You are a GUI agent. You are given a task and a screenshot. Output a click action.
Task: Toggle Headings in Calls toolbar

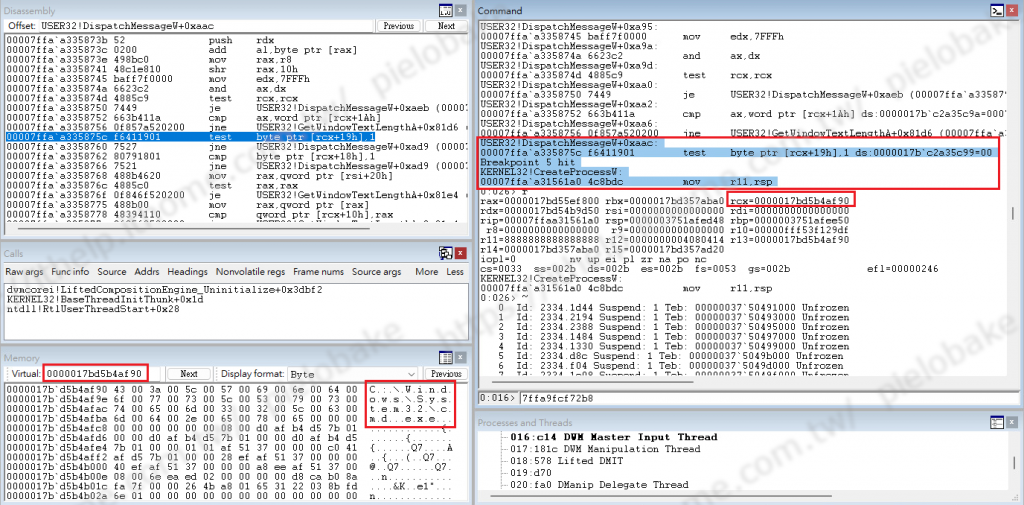click(187, 272)
